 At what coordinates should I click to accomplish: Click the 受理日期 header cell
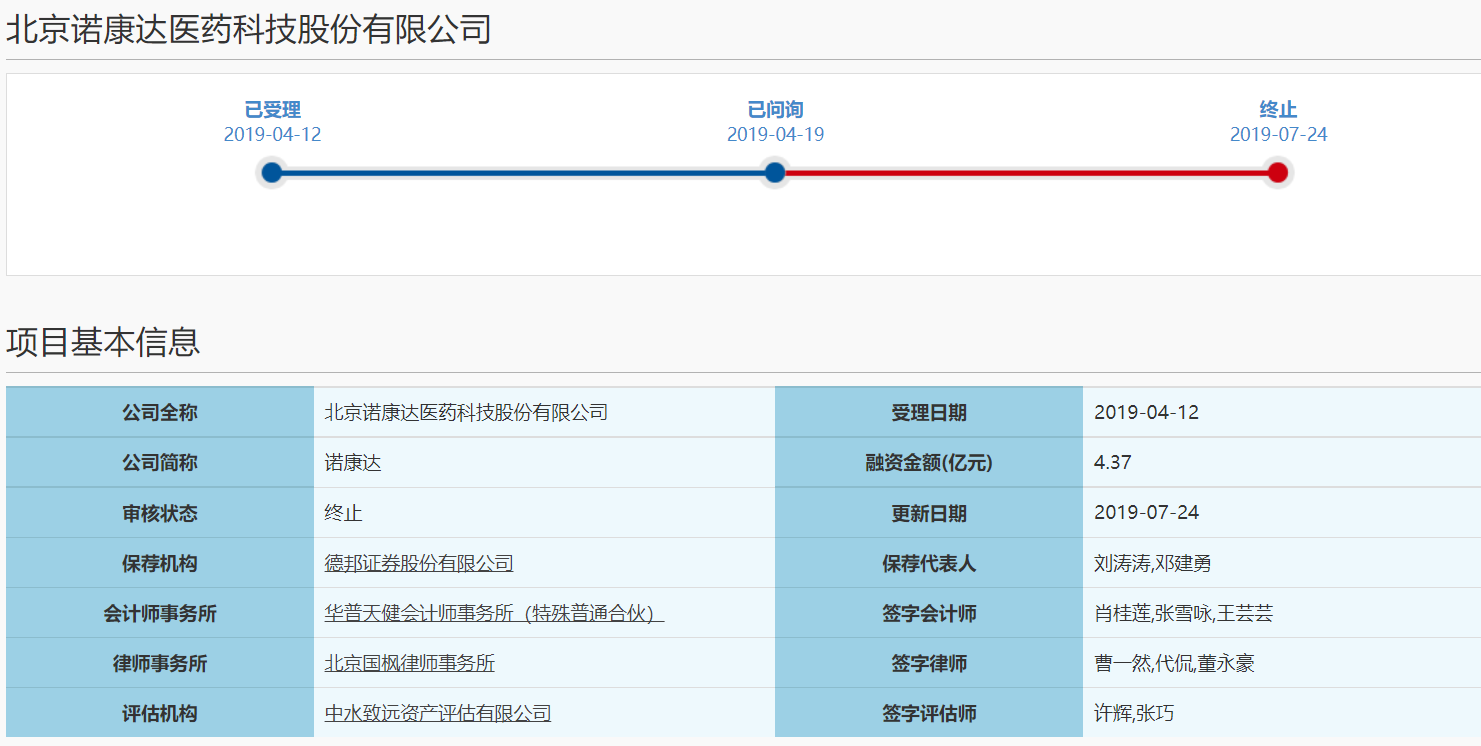tap(929, 412)
